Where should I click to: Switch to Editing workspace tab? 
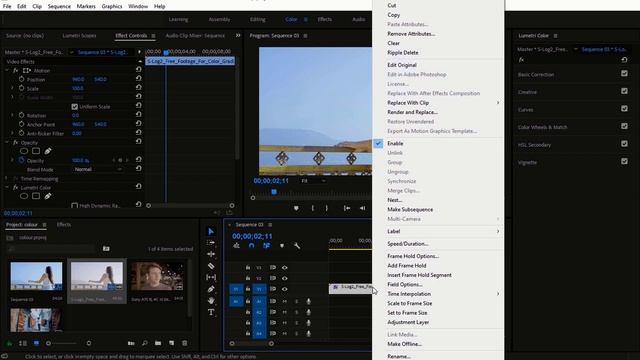click(258, 19)
